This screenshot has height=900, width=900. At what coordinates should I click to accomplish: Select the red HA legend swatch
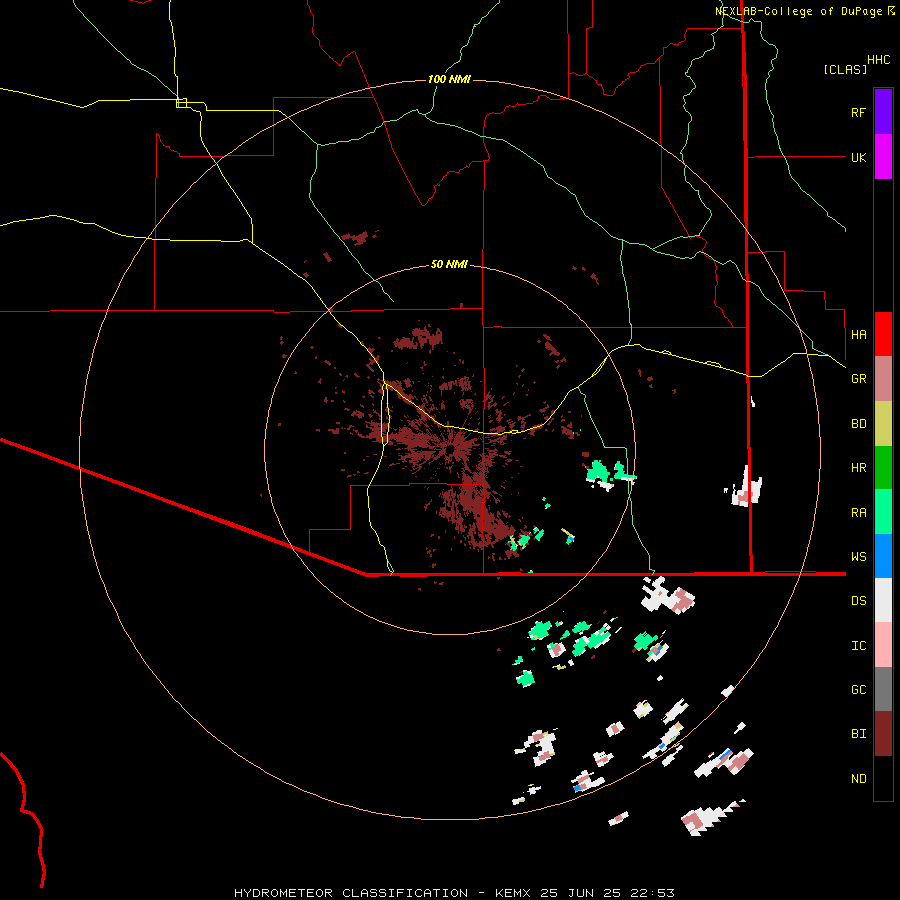tap(883, 334)
